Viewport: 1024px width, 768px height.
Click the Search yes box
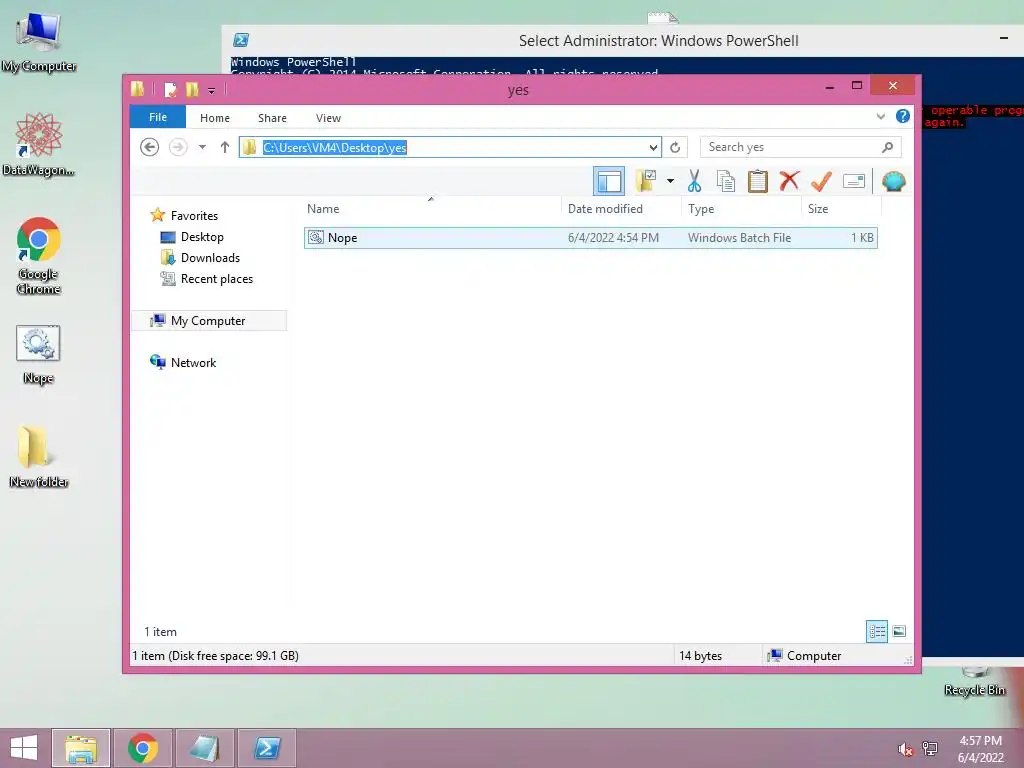point(801,147)
